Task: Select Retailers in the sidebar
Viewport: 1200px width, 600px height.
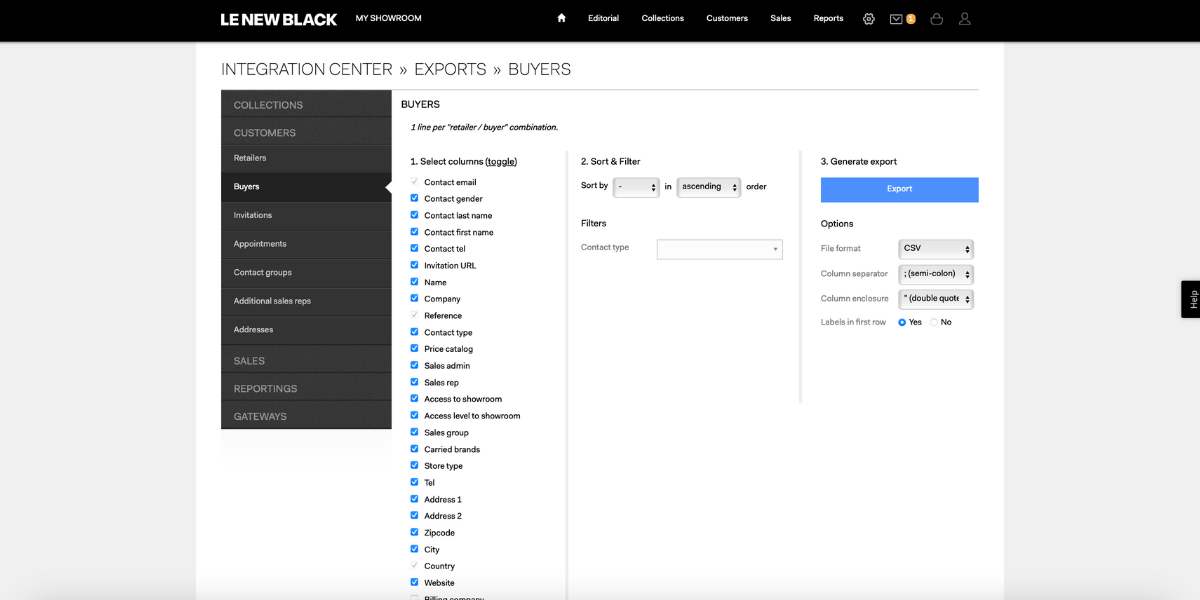Action: pos(306,158)
